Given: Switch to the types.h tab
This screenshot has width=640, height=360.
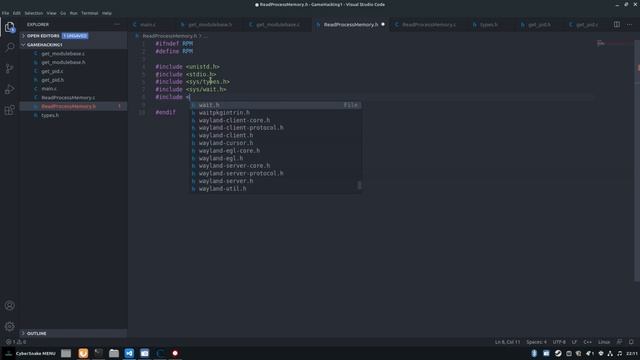Looking at the screenshot, I should pyautogui.click(x=489, y=24).
